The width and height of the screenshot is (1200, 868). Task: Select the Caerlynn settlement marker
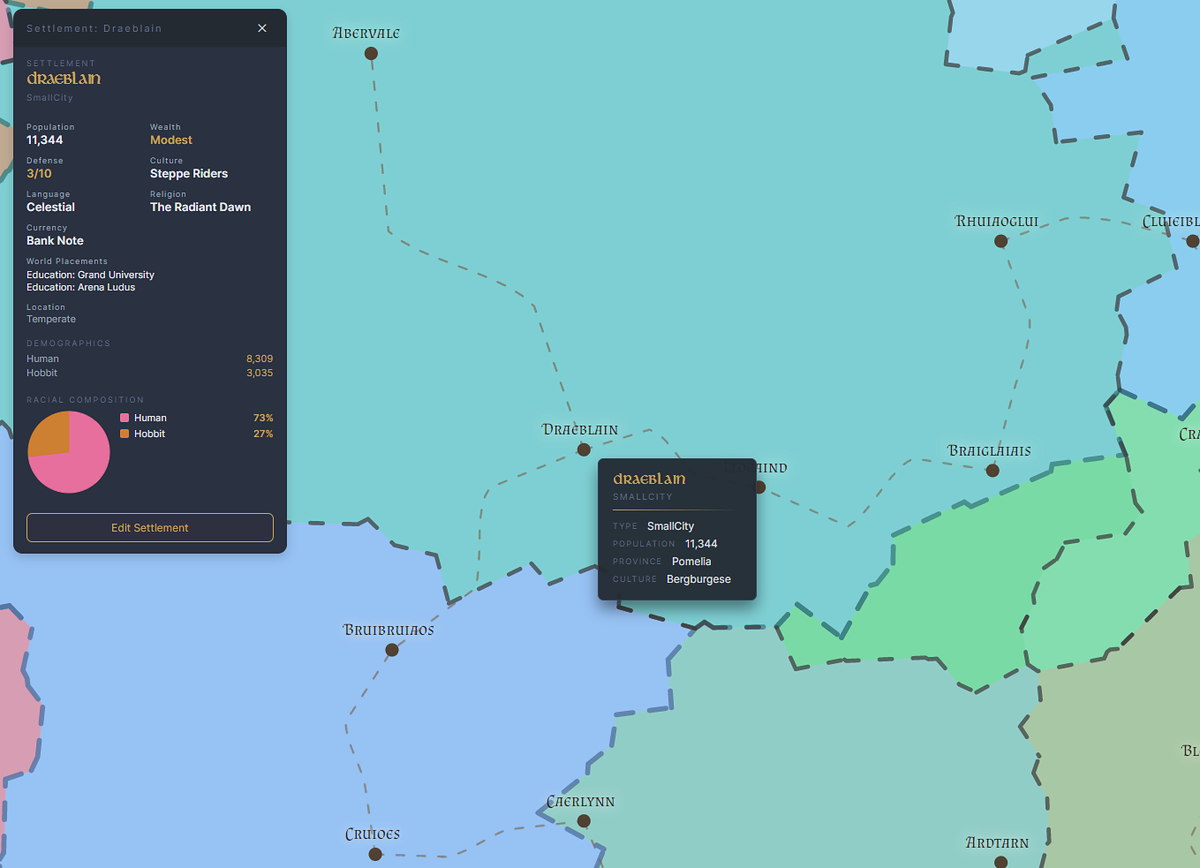click(x=584, y=821)
